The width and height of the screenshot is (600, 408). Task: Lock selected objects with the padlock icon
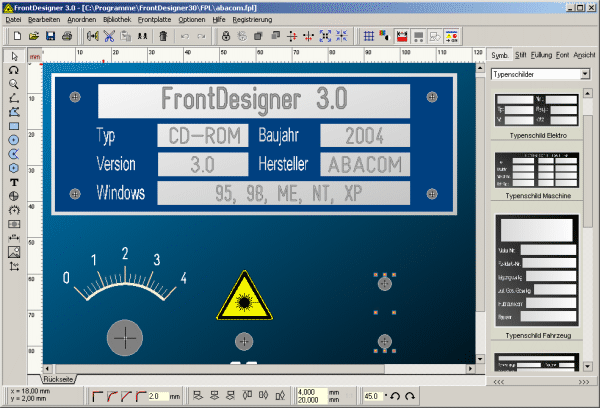pyautogui.click(x=226, y=36)
